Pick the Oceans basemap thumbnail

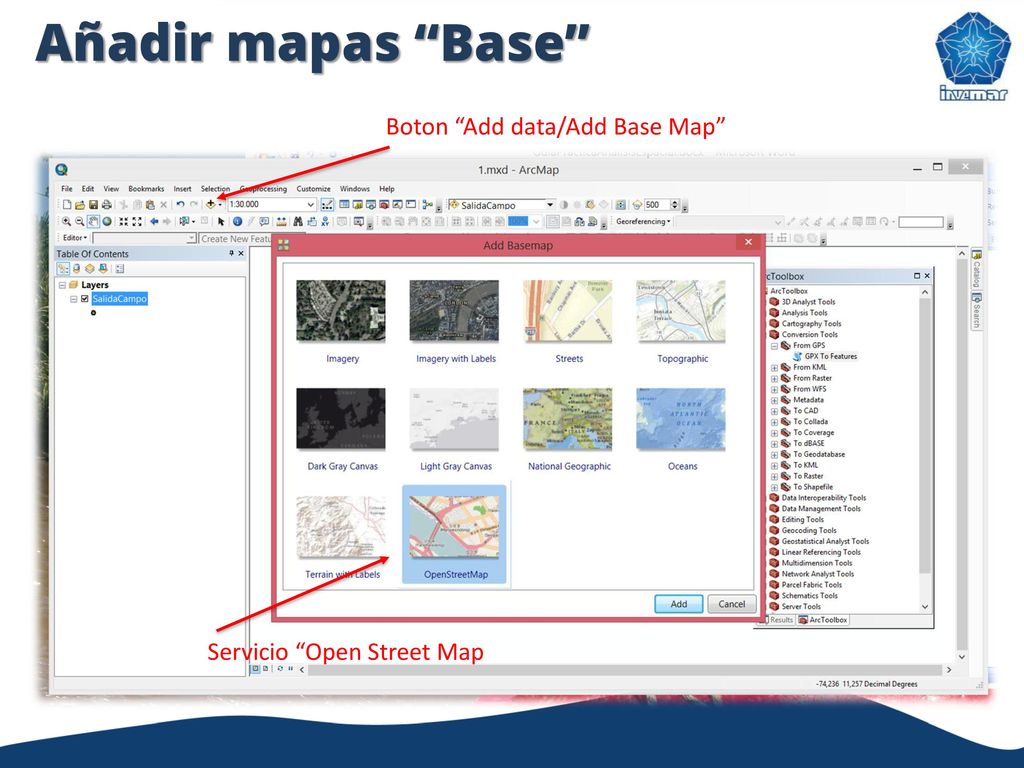point(681,419)
